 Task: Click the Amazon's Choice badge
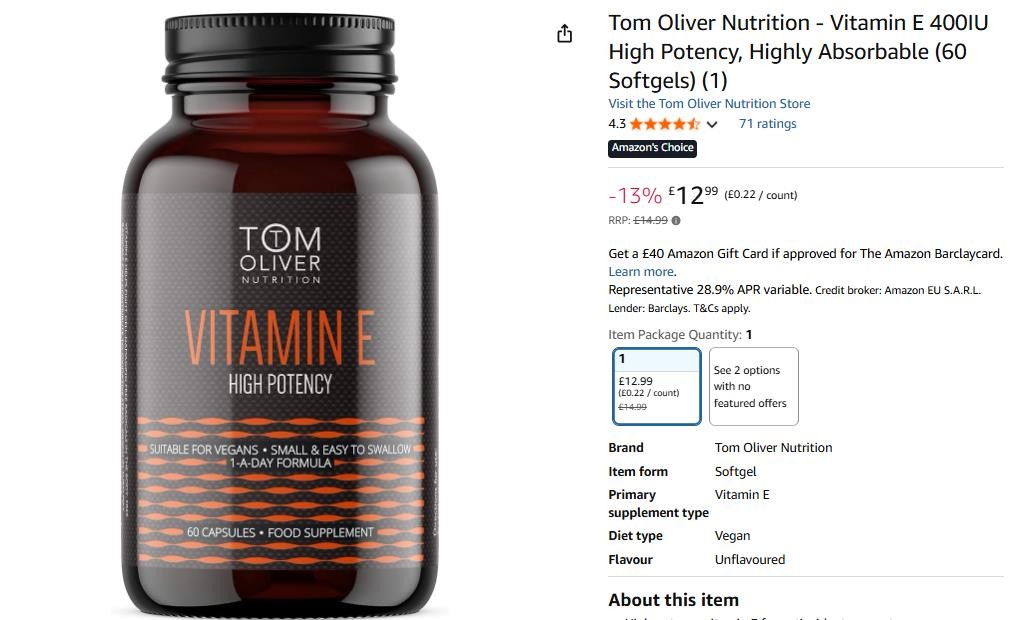pyautogui.click(x=652, y=148)
